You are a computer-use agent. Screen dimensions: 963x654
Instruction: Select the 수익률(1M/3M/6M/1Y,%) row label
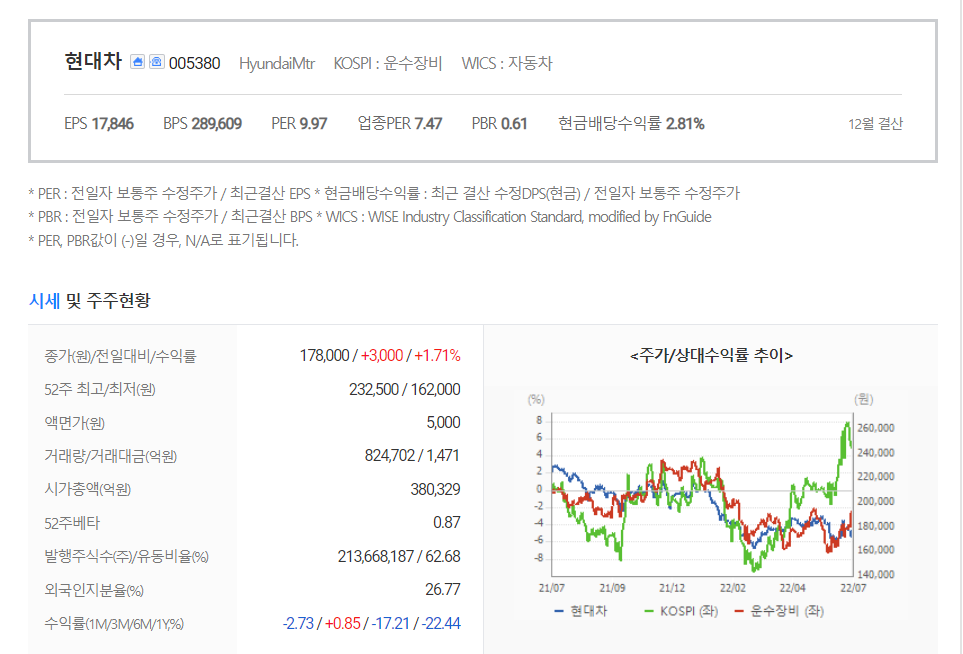[114, 625]
